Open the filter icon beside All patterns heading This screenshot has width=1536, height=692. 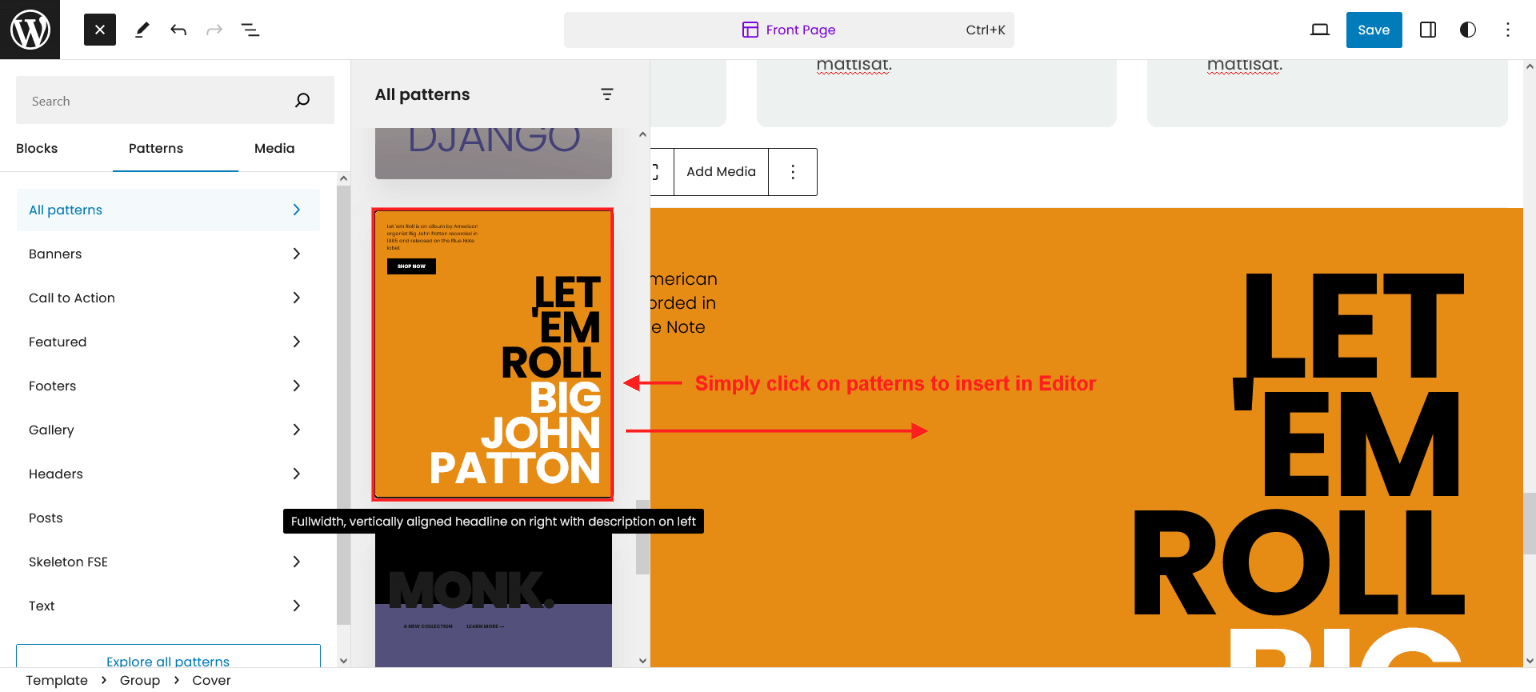click(607, 94)
